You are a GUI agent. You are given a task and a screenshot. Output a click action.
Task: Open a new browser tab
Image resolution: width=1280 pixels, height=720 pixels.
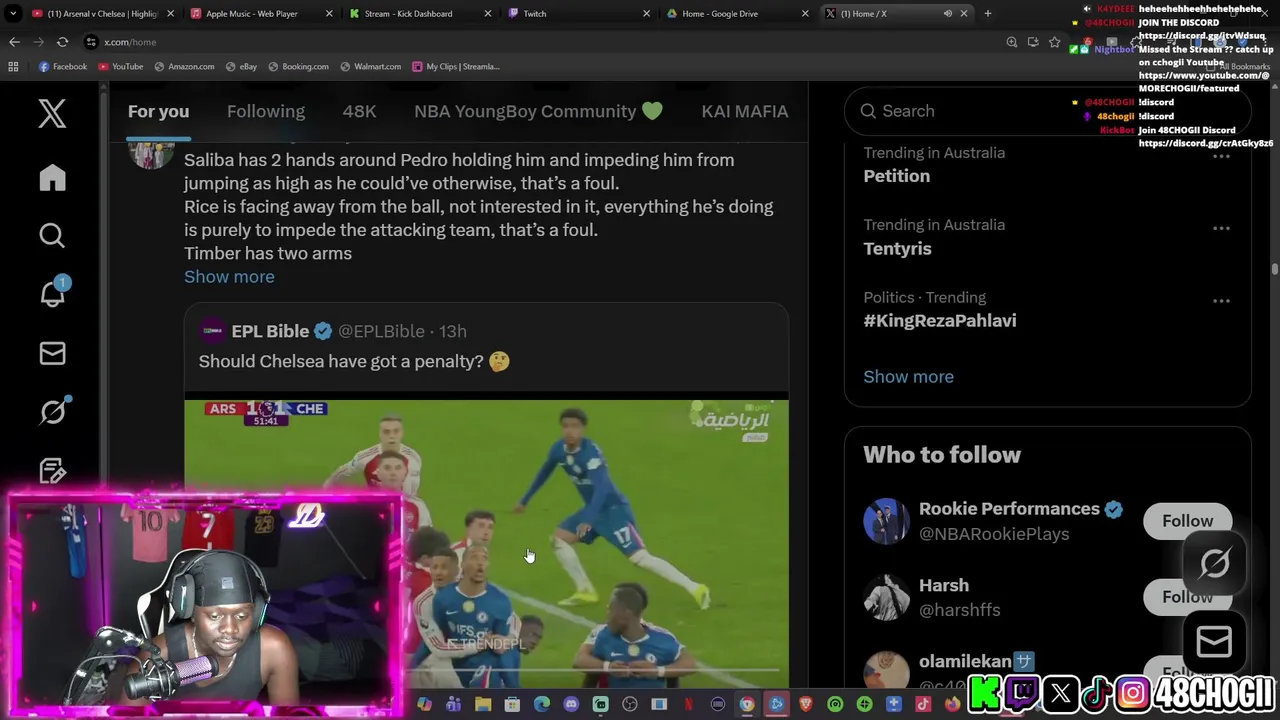pyautogui.click(x=988, y=13)
